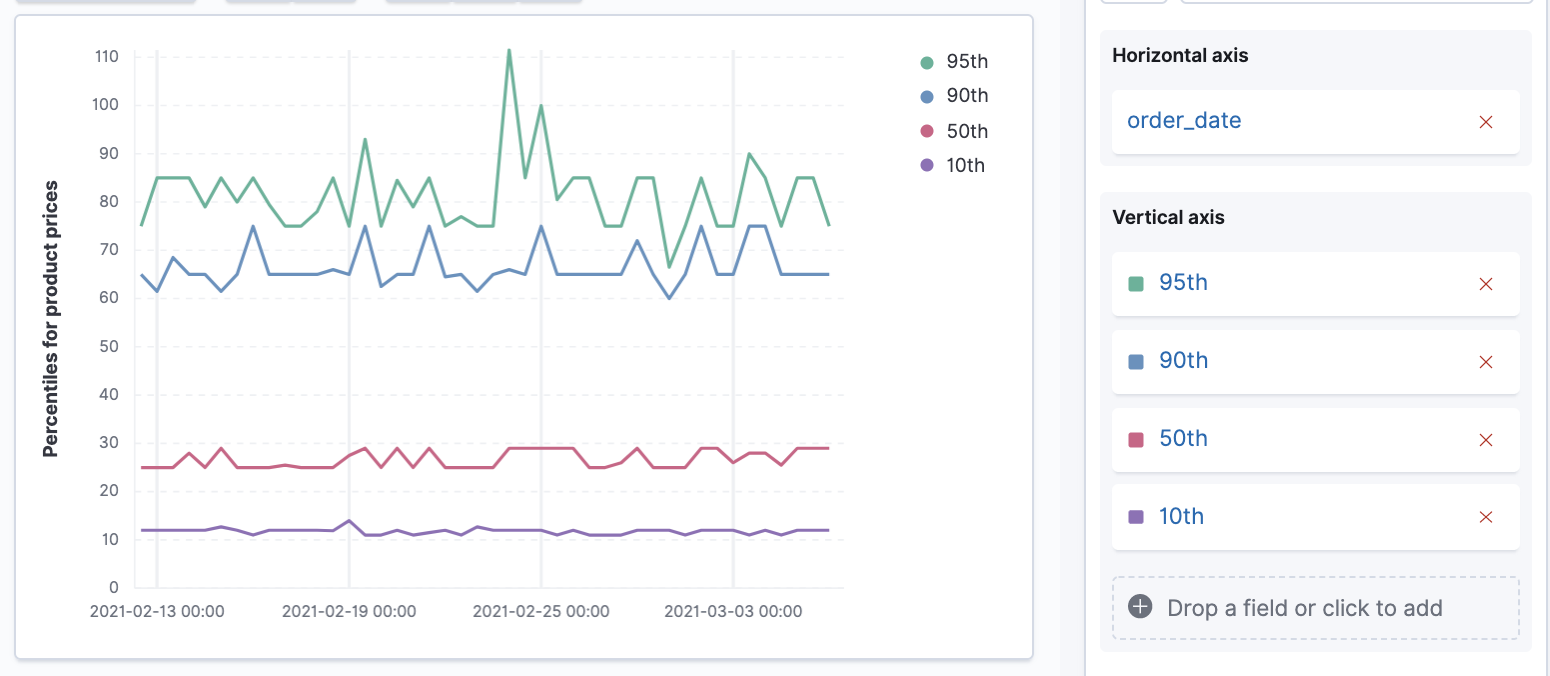The image size is (1550, 676).
Task: Click the green color square beside 95th dimension
Action: (1135, 284)
